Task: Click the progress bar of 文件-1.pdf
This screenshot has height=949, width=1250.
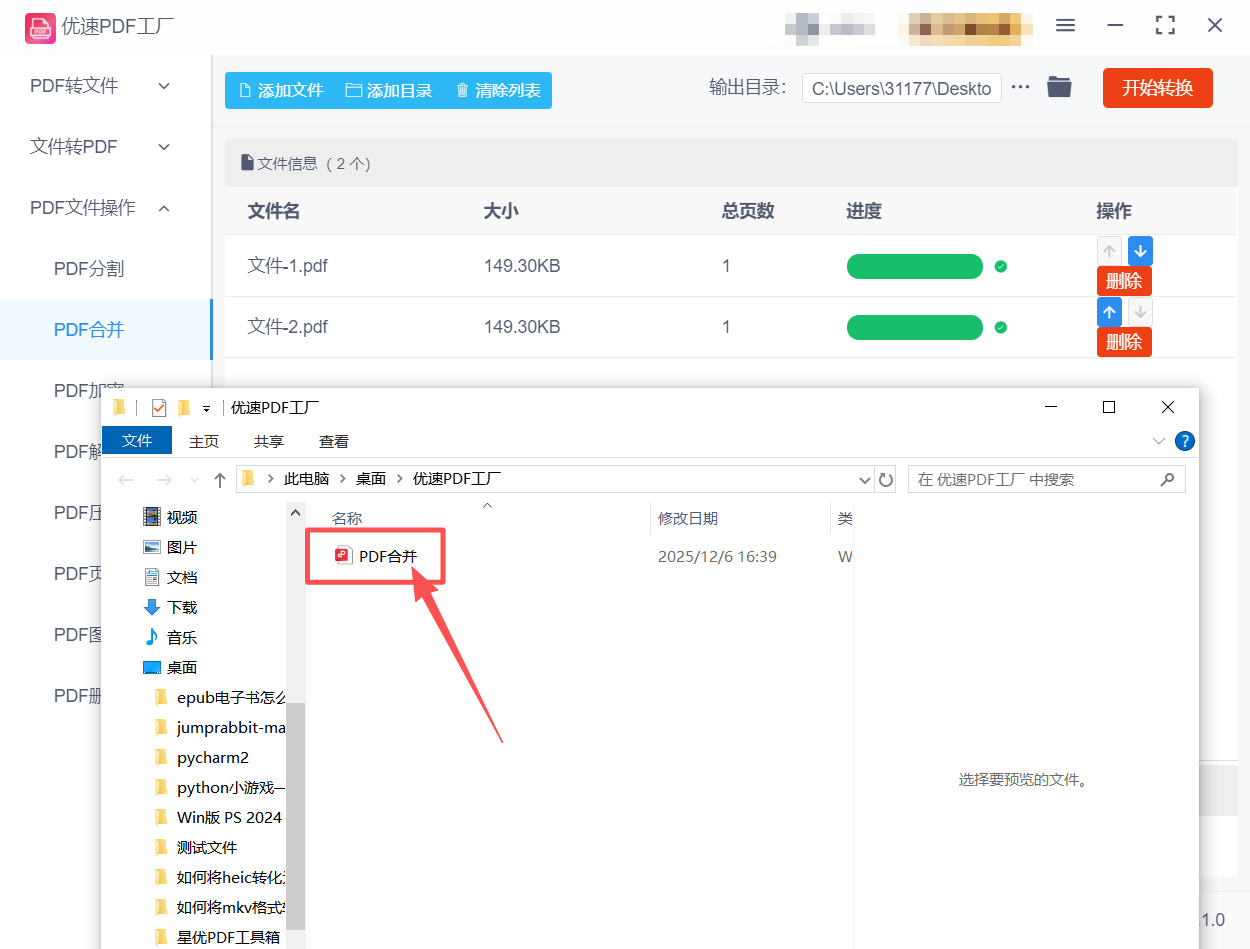Action: coord(914,266)
